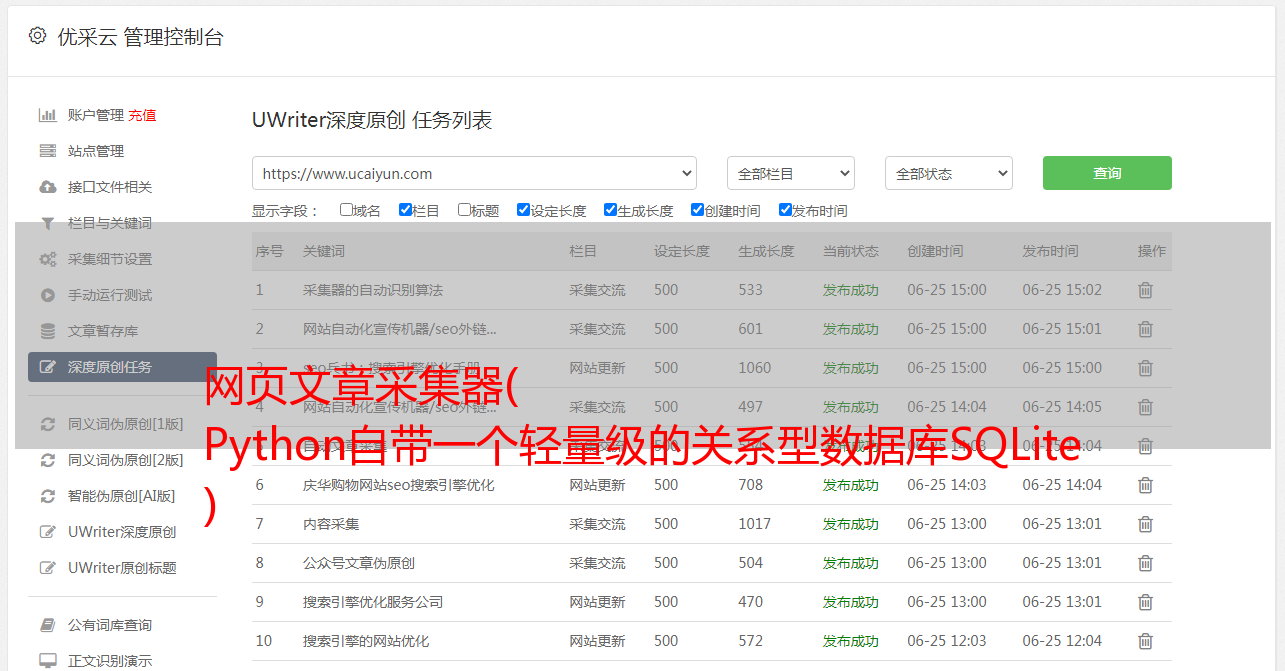Click the 接口文件相关 cloud upload icon
The width and height of the screenshot is (1285, 671).
pyautogui.click(x=47, y=187)
